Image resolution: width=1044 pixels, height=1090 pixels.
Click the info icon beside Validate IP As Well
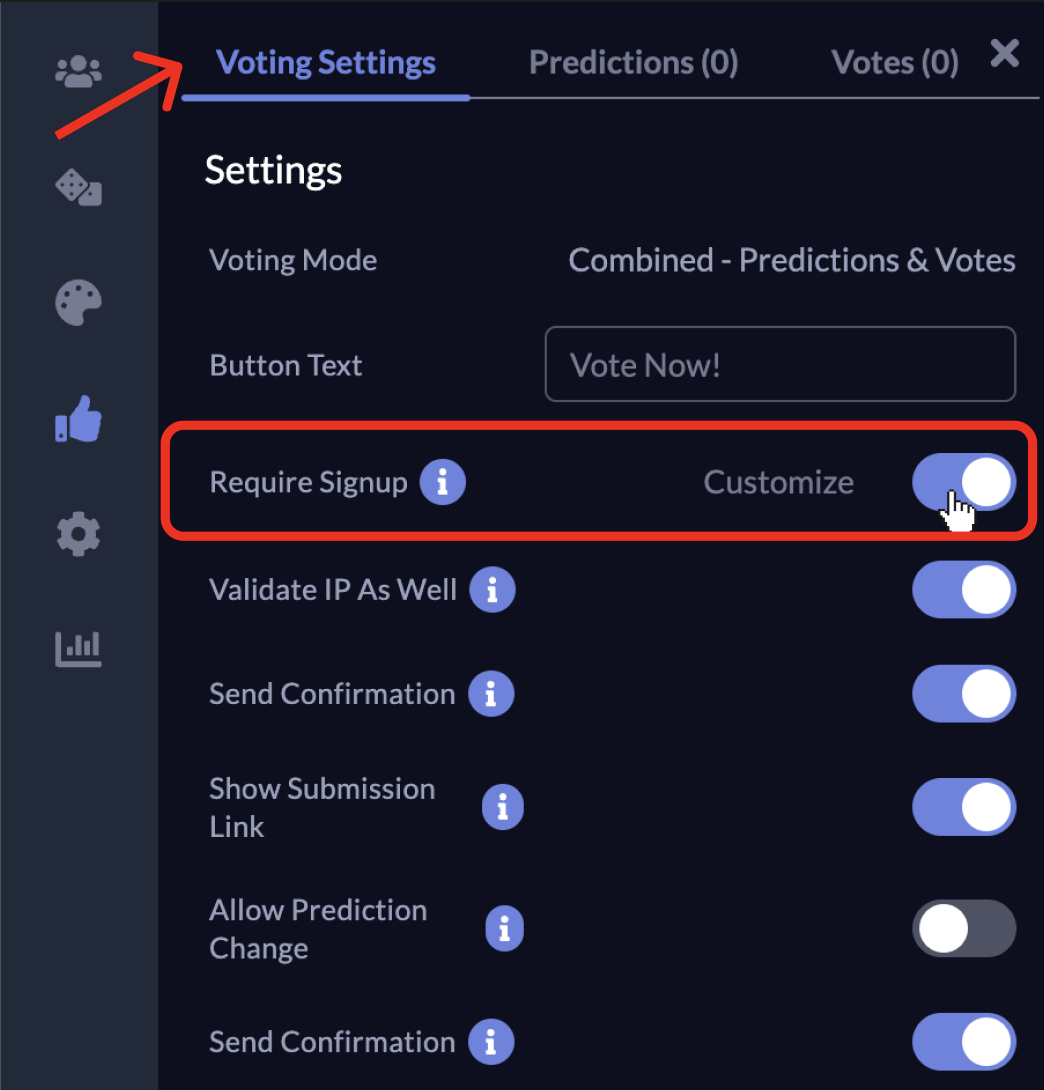(x=492, y=590)
